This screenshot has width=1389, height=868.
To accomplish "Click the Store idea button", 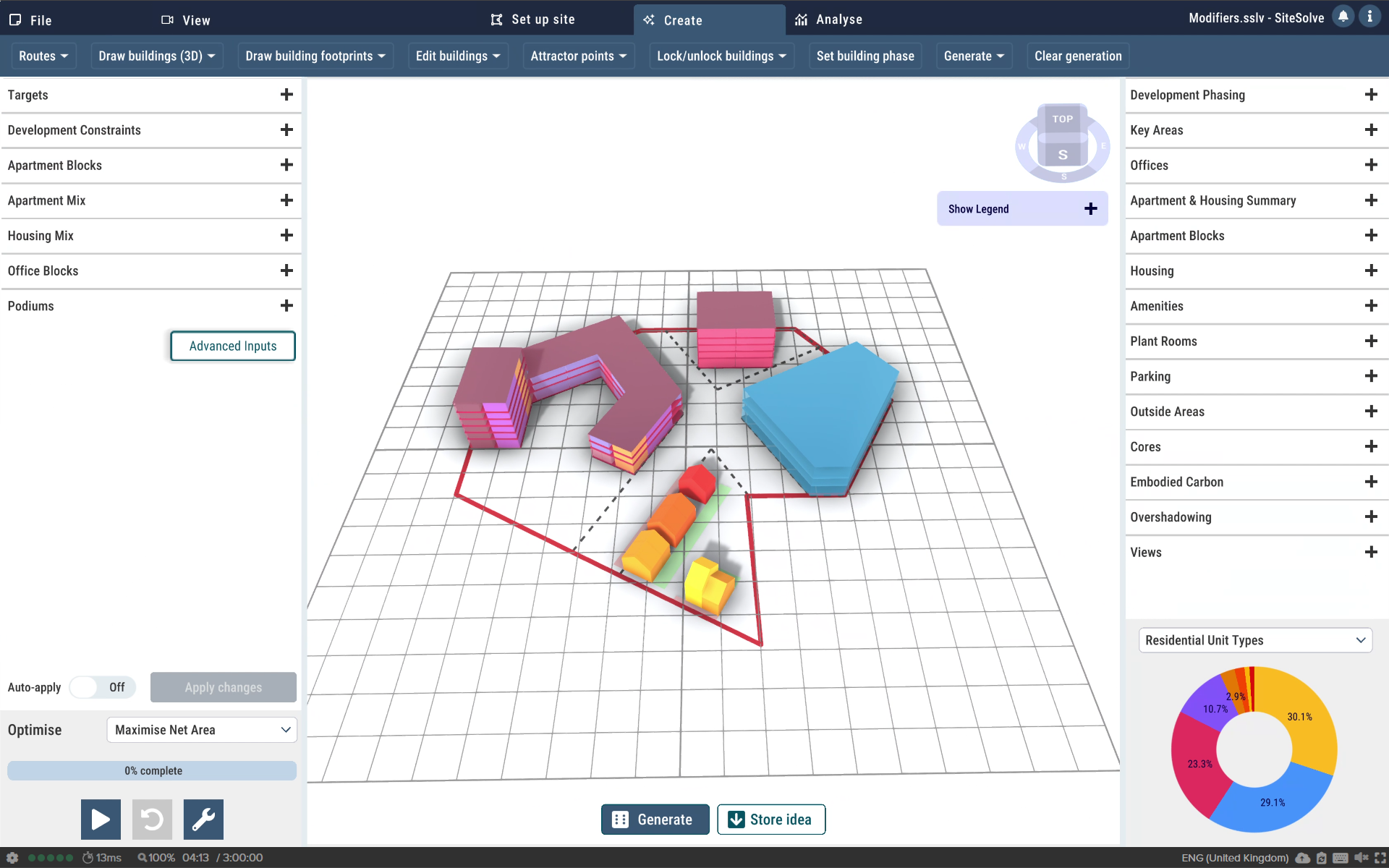I will 770,820.
